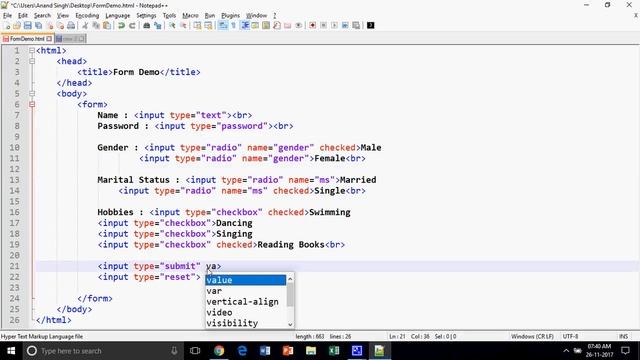Open the User Defined Language toolbar icon

(255, 25)
